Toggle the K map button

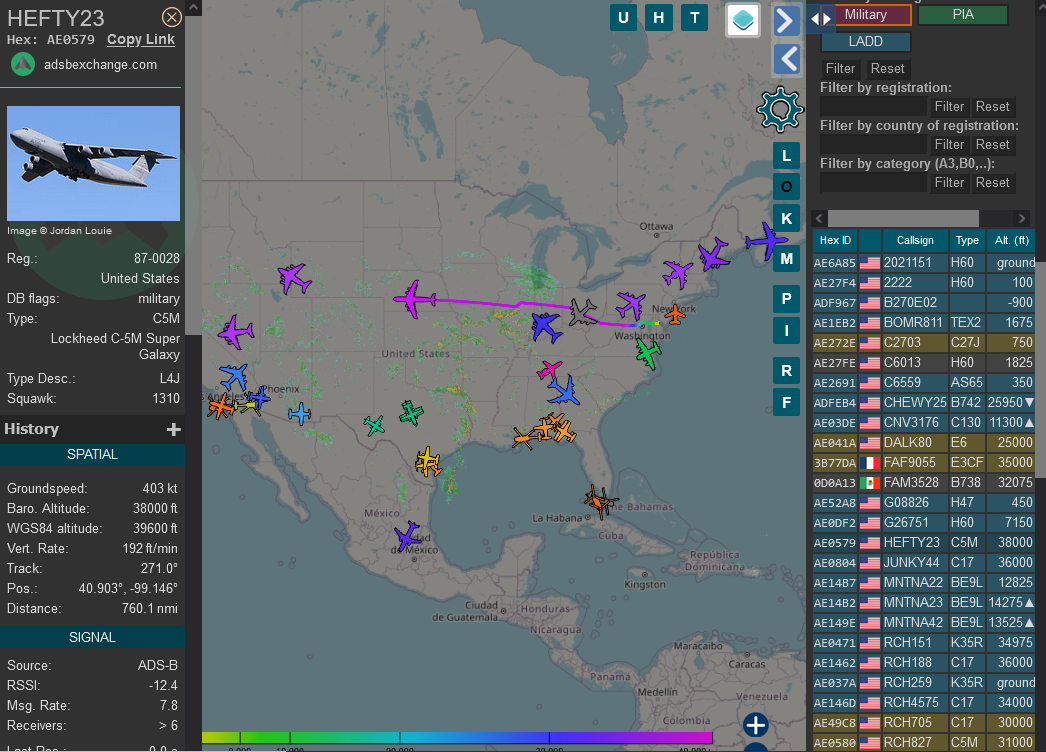point(787,218)
